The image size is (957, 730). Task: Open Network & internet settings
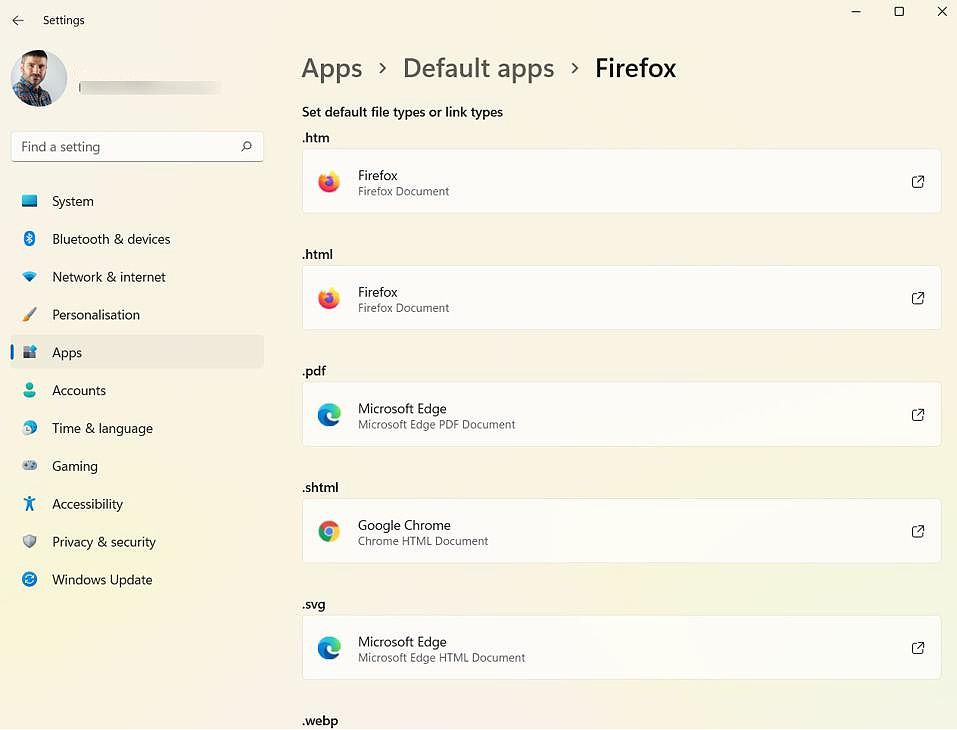pyautogui.click(x=137, y=277)
